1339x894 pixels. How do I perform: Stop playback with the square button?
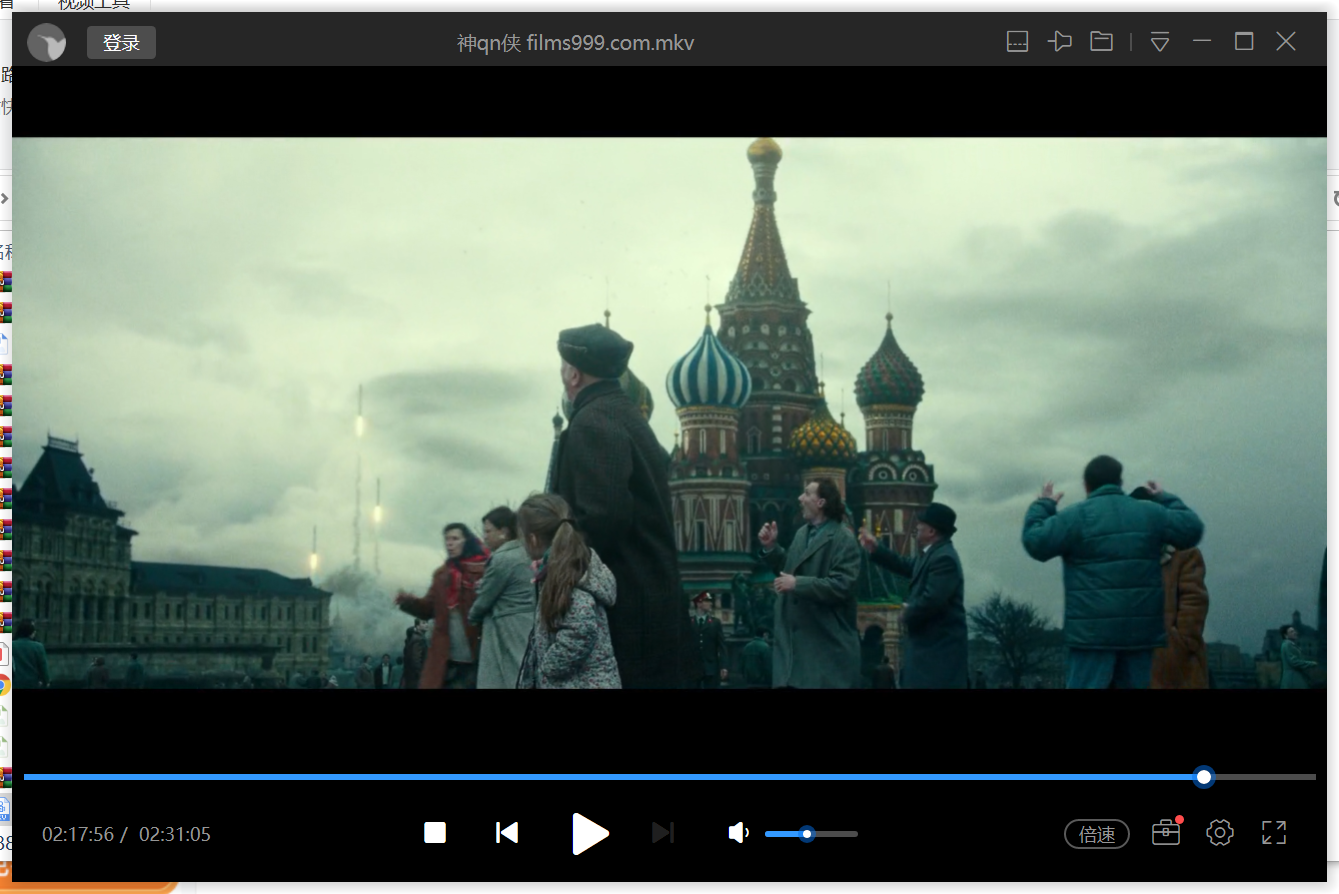pyautogui.click(x=435, y=832)
